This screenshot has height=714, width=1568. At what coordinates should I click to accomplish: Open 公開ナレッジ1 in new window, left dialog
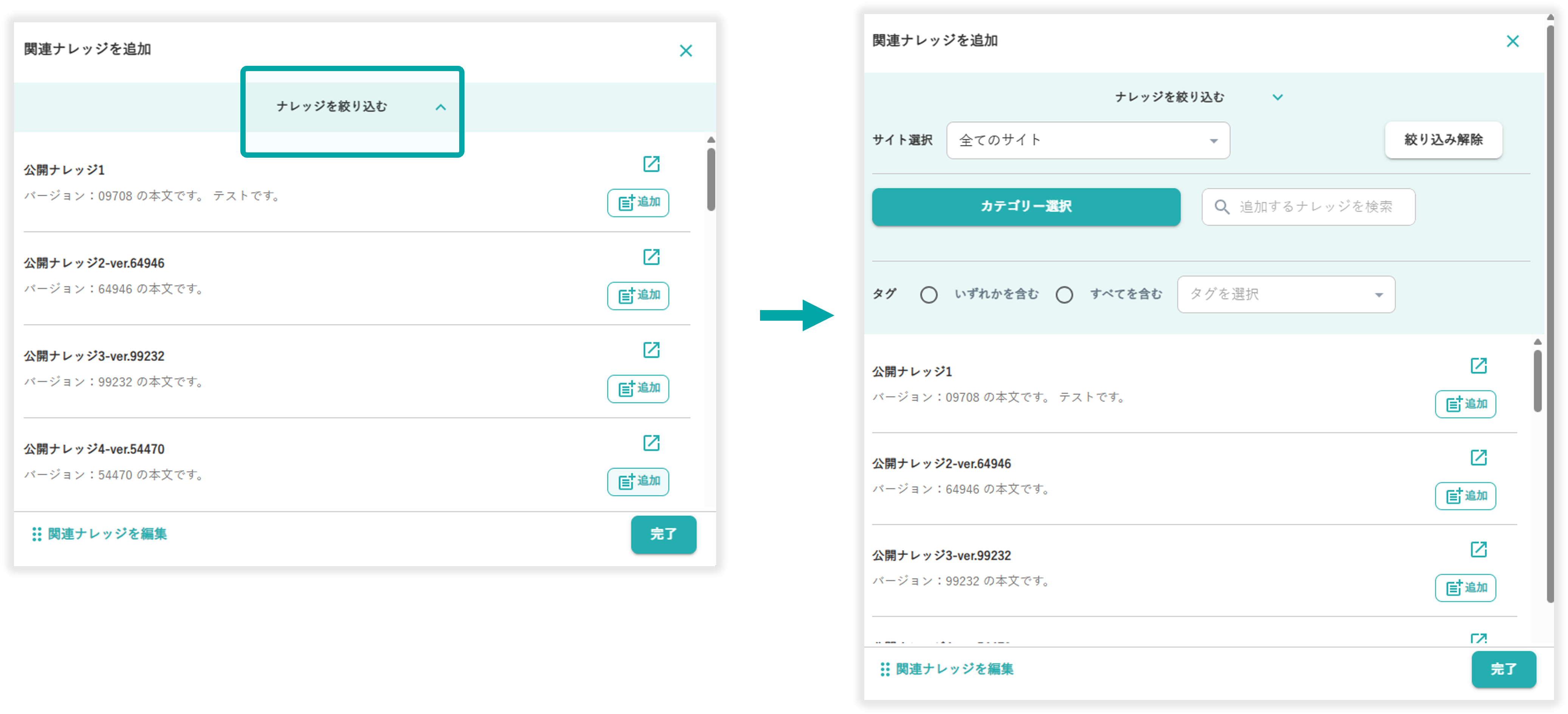point(651,164)
